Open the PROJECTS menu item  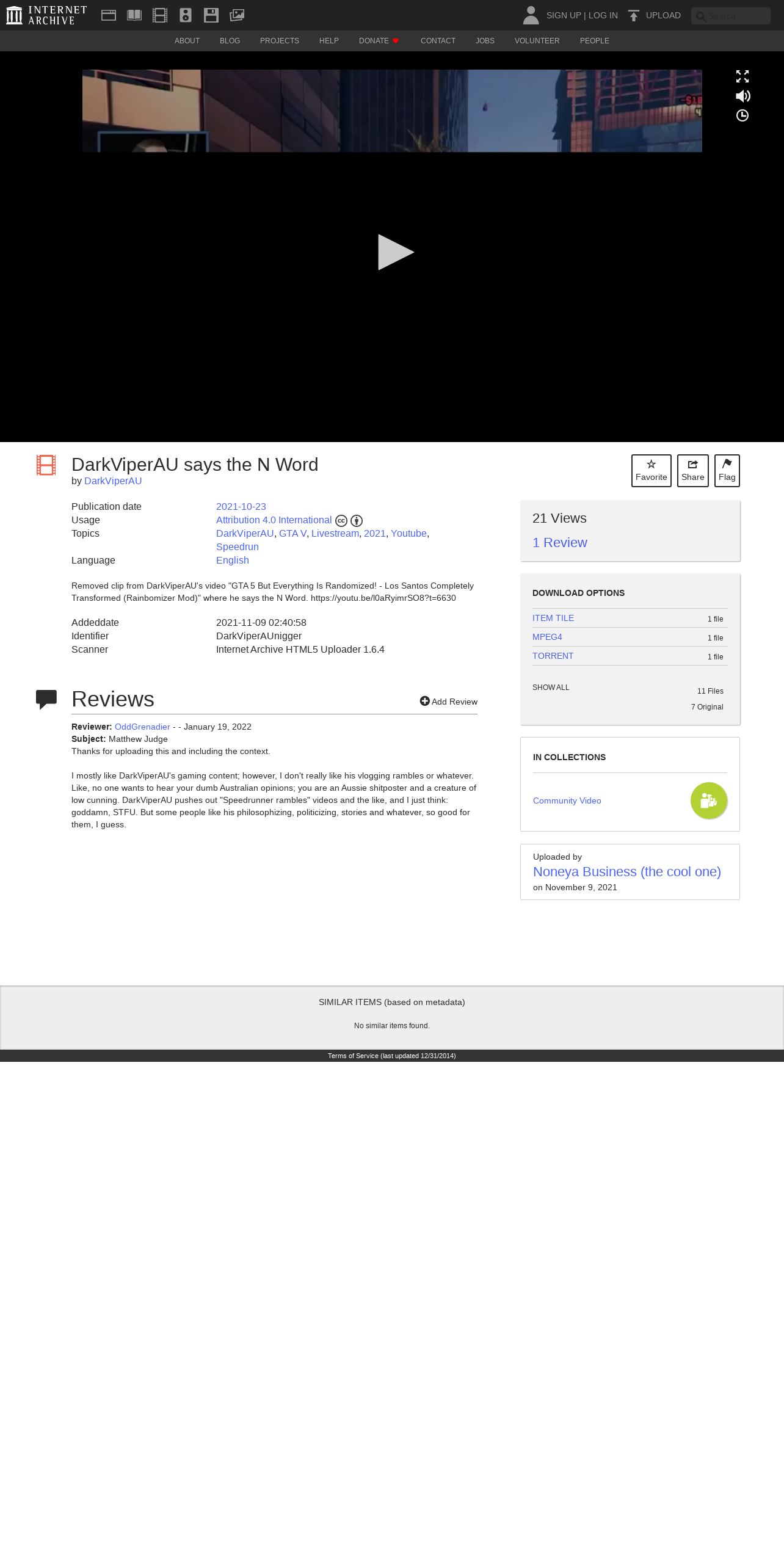tap(280, 41)
